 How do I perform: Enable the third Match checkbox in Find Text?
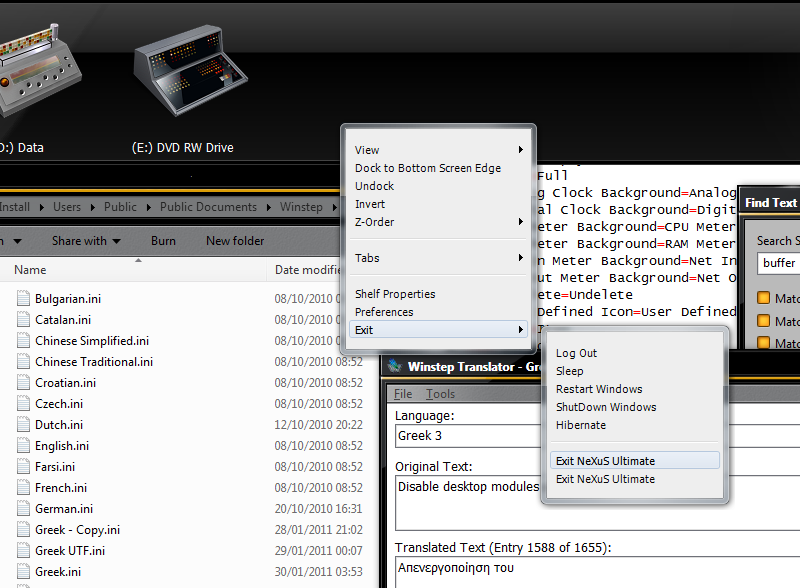pos(764,344)
